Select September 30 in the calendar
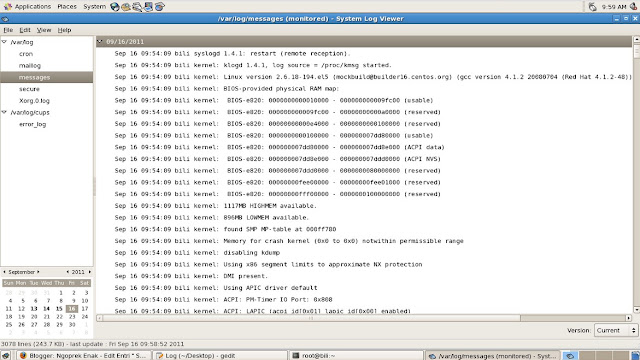 [x=72, y=324]
